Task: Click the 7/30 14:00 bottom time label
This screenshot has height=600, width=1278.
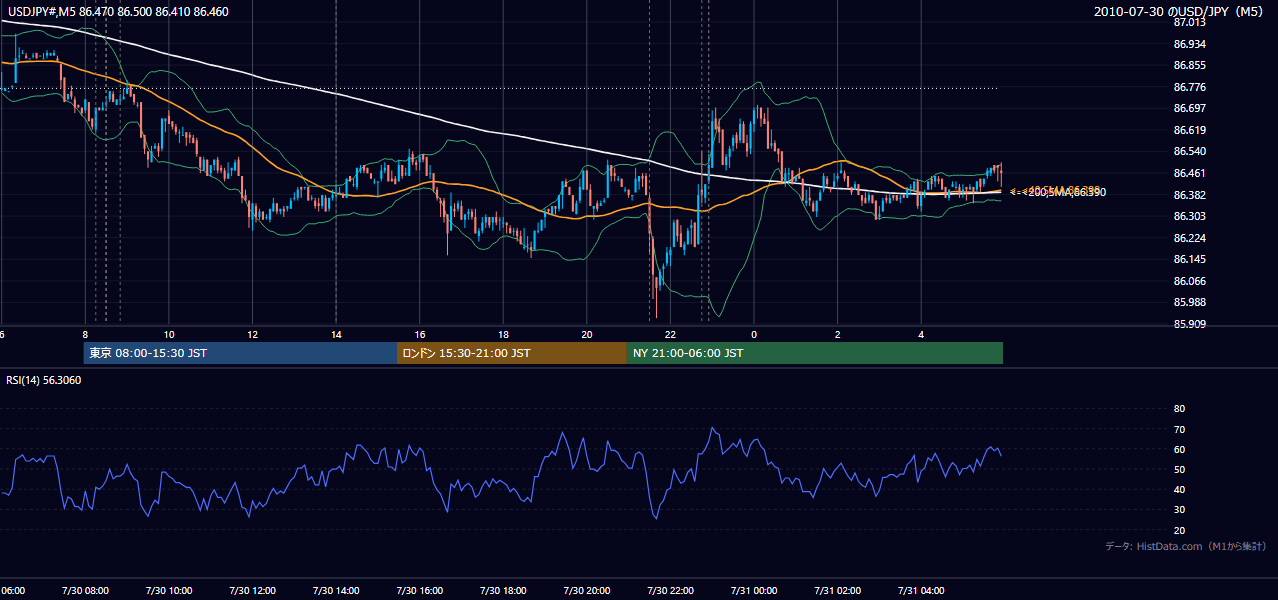Action: coord(336,590)
